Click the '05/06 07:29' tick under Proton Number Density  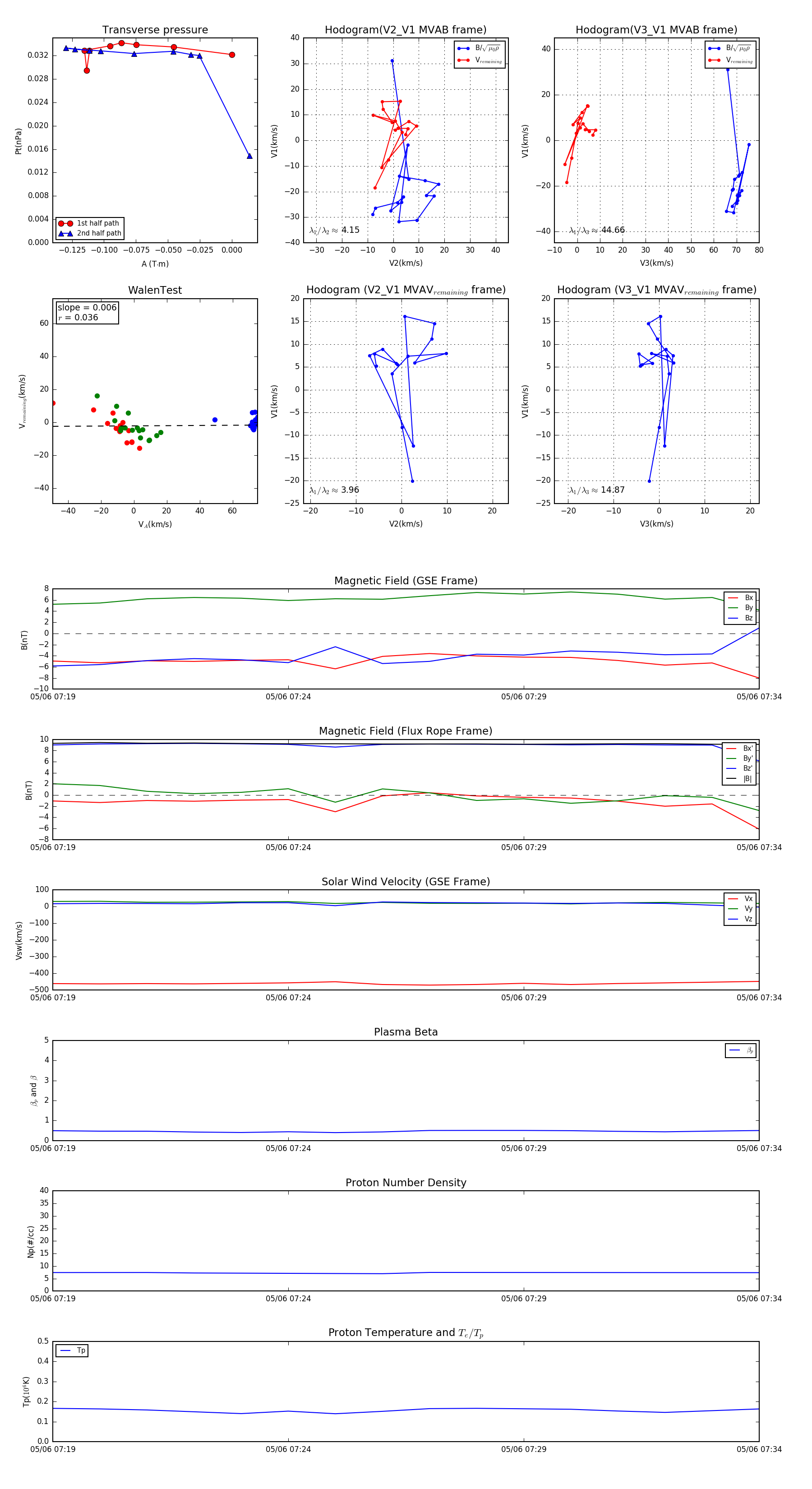(x=524, y=1298)
